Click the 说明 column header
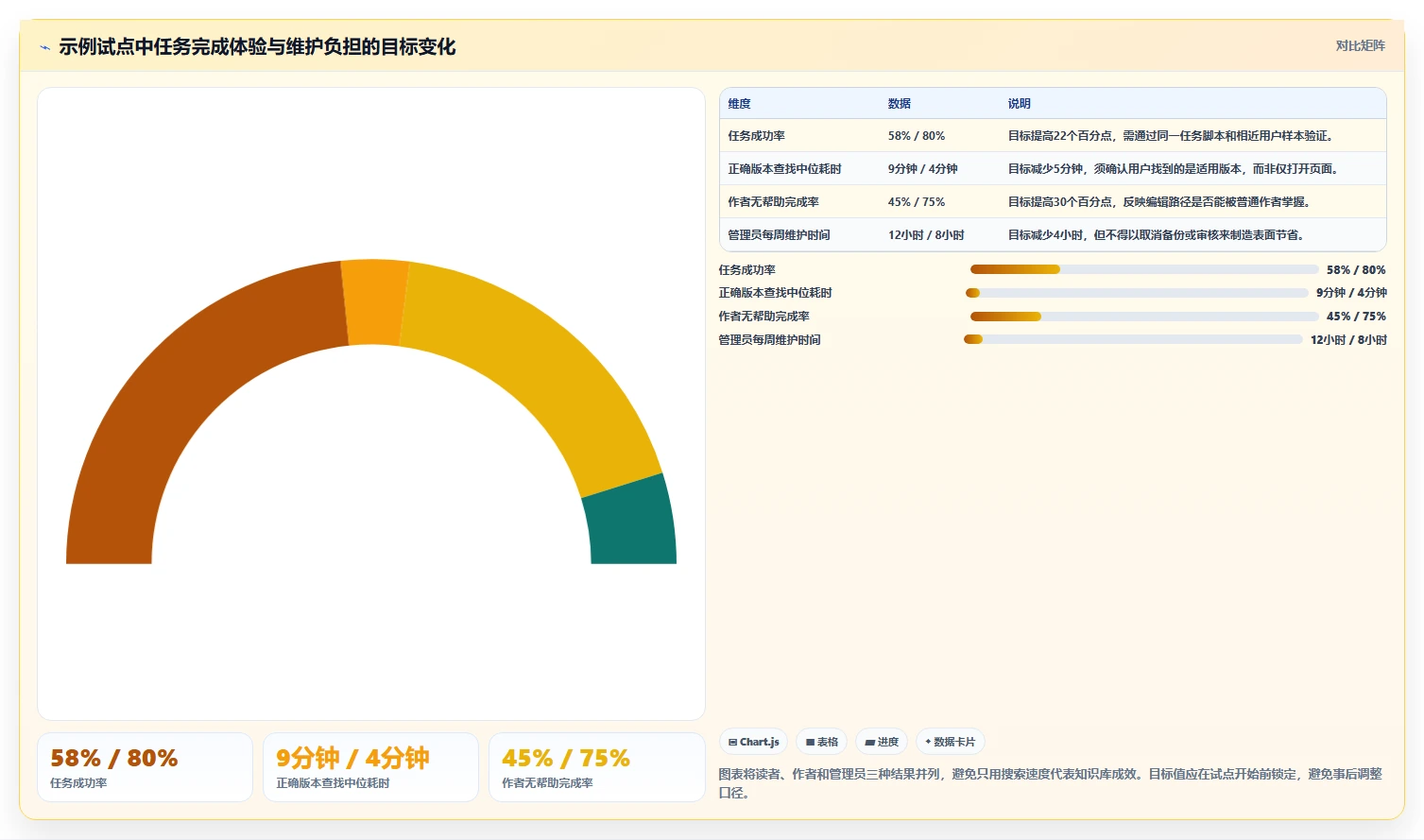Viewport: 1424px width, 840px height. click(x=1019, y=104)
